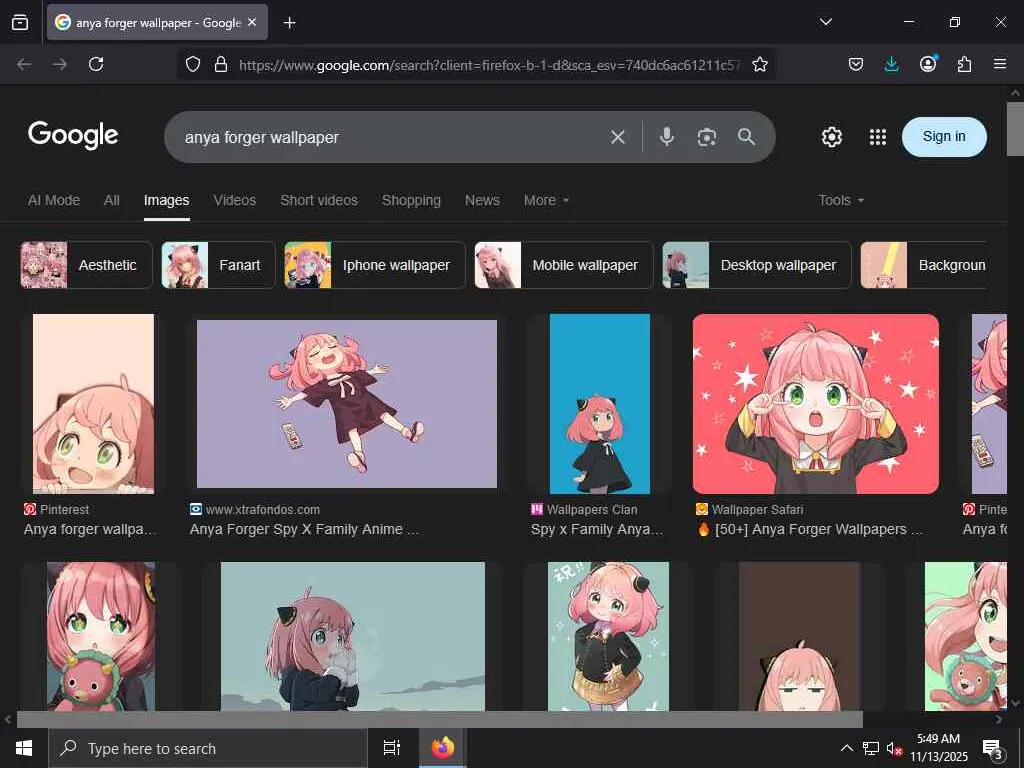Click the Google logo
The width and height of the screenshot is (1024, 768).
(x=73, y=135)
